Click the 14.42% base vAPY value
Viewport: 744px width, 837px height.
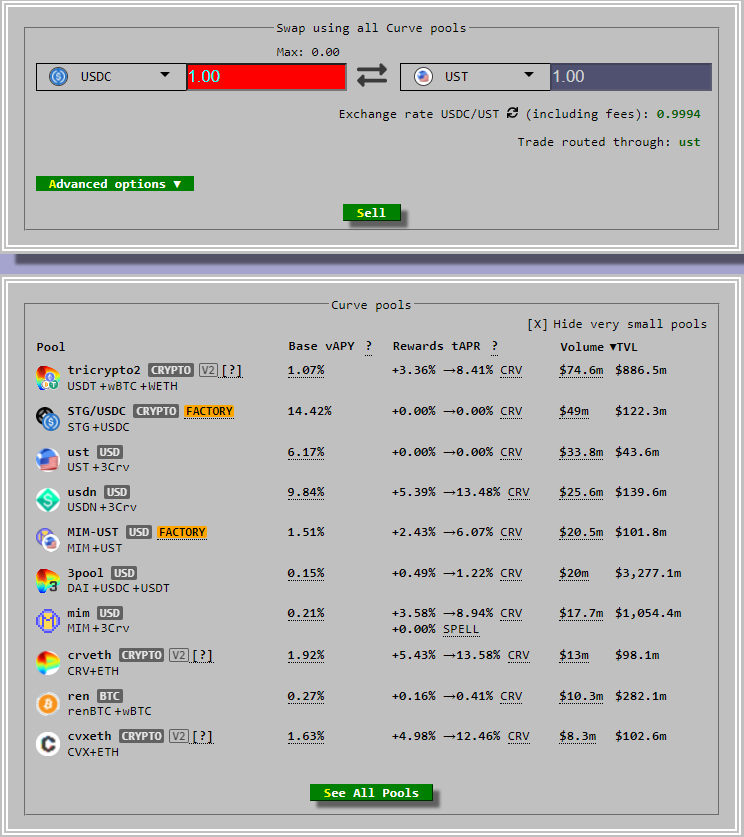pyautogui.click(x=310, y=412)
